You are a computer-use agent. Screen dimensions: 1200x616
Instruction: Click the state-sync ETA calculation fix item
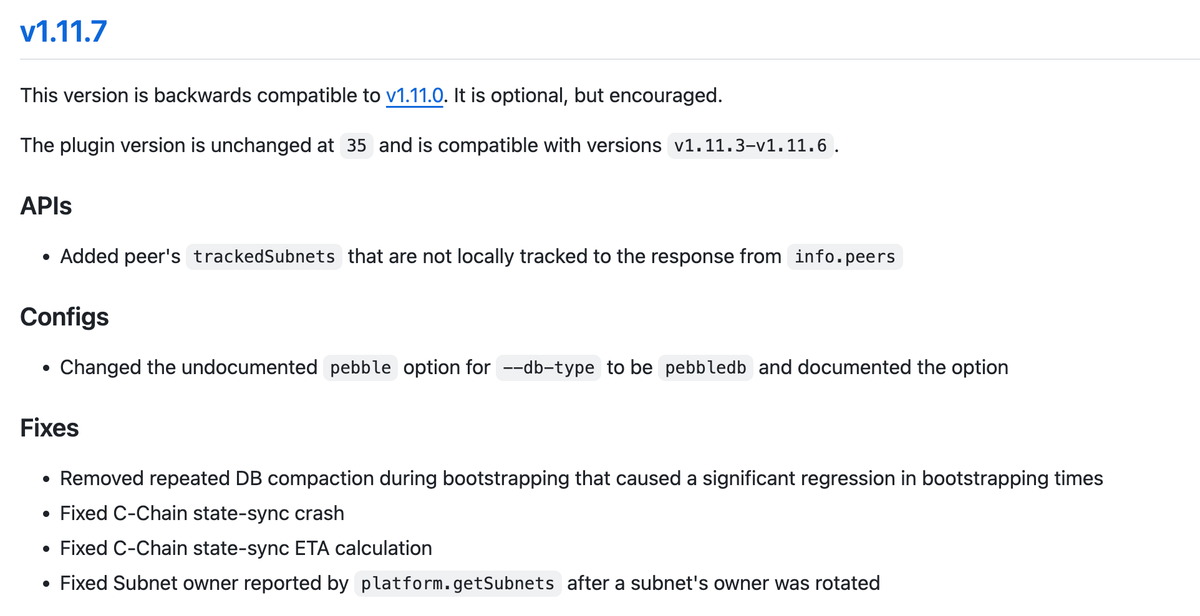coord(246,548)
